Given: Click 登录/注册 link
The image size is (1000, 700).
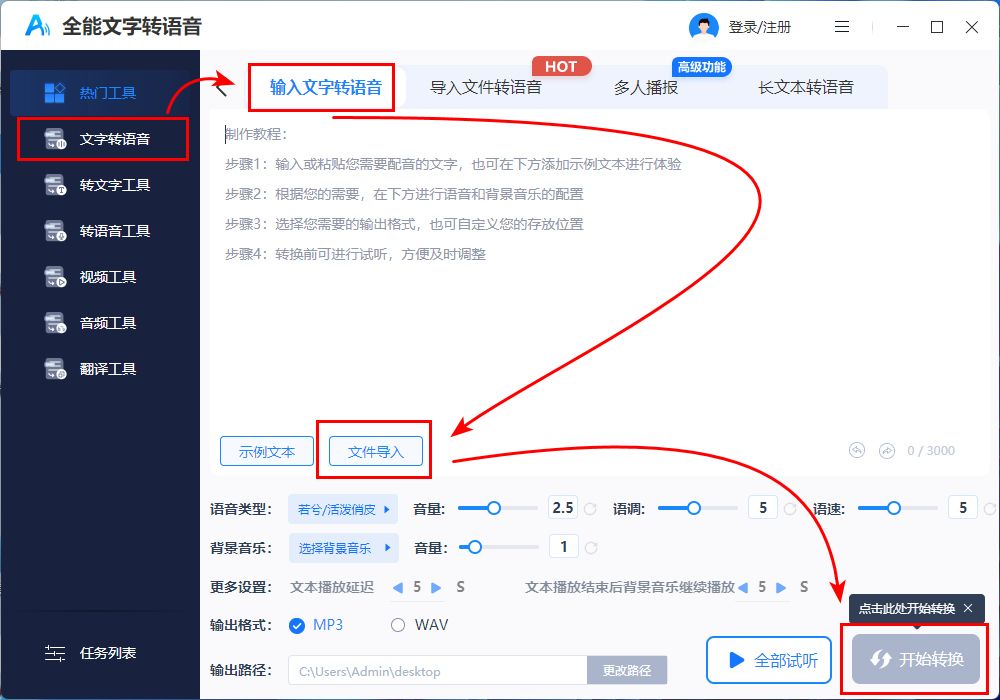Looking at the screenshot, I should [760, 27].
